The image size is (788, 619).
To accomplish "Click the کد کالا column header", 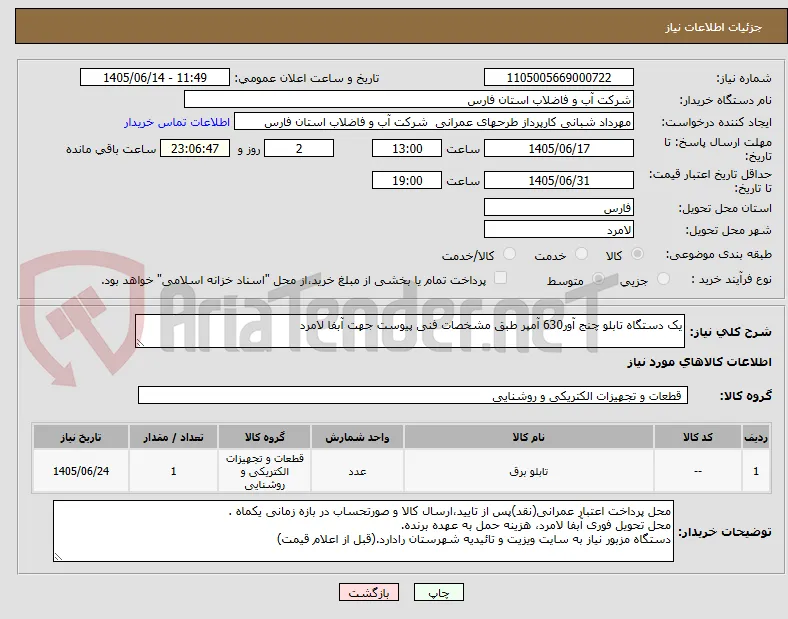I will (698, 437).
